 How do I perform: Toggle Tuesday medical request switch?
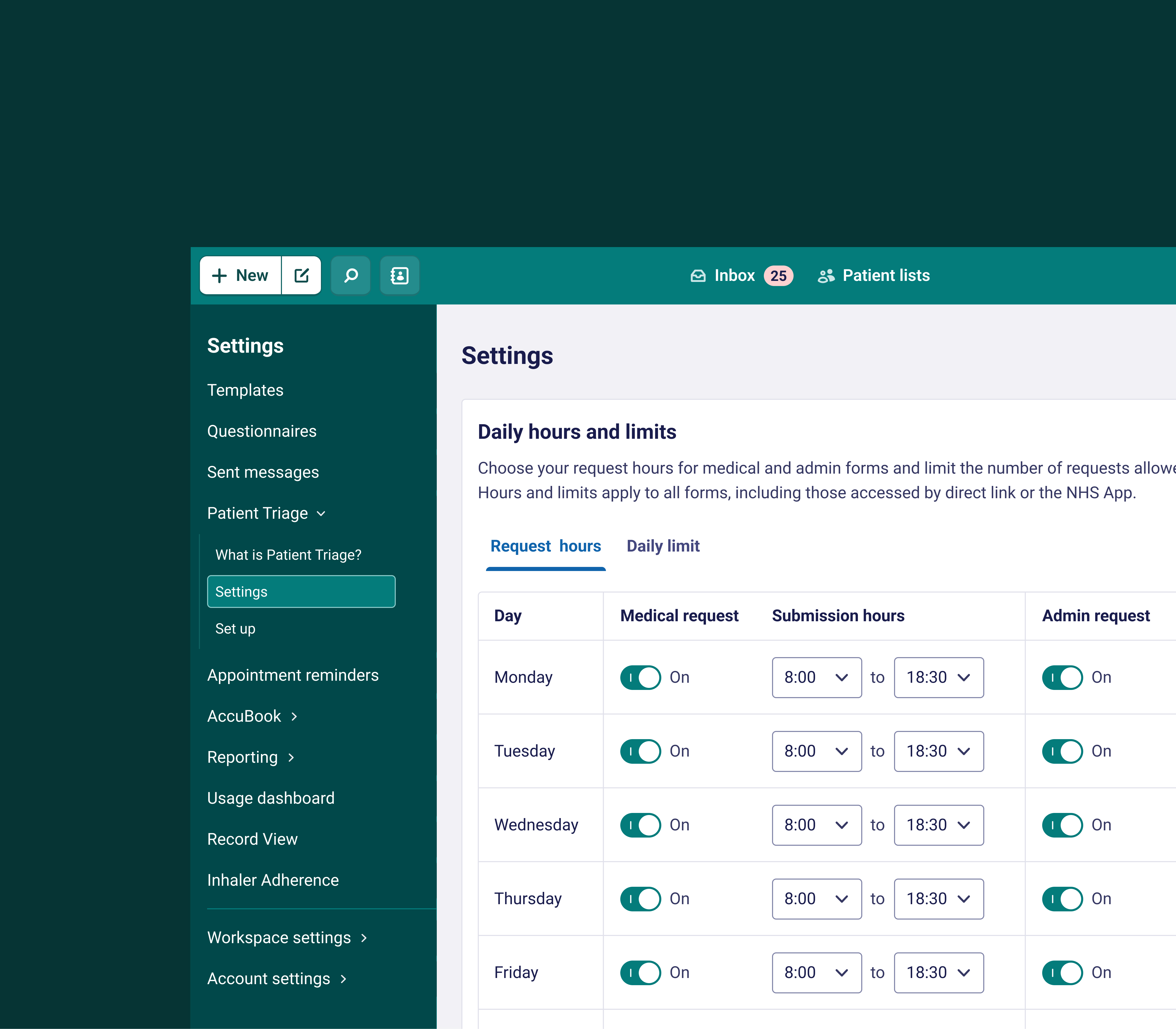click(x=640, y=751)
